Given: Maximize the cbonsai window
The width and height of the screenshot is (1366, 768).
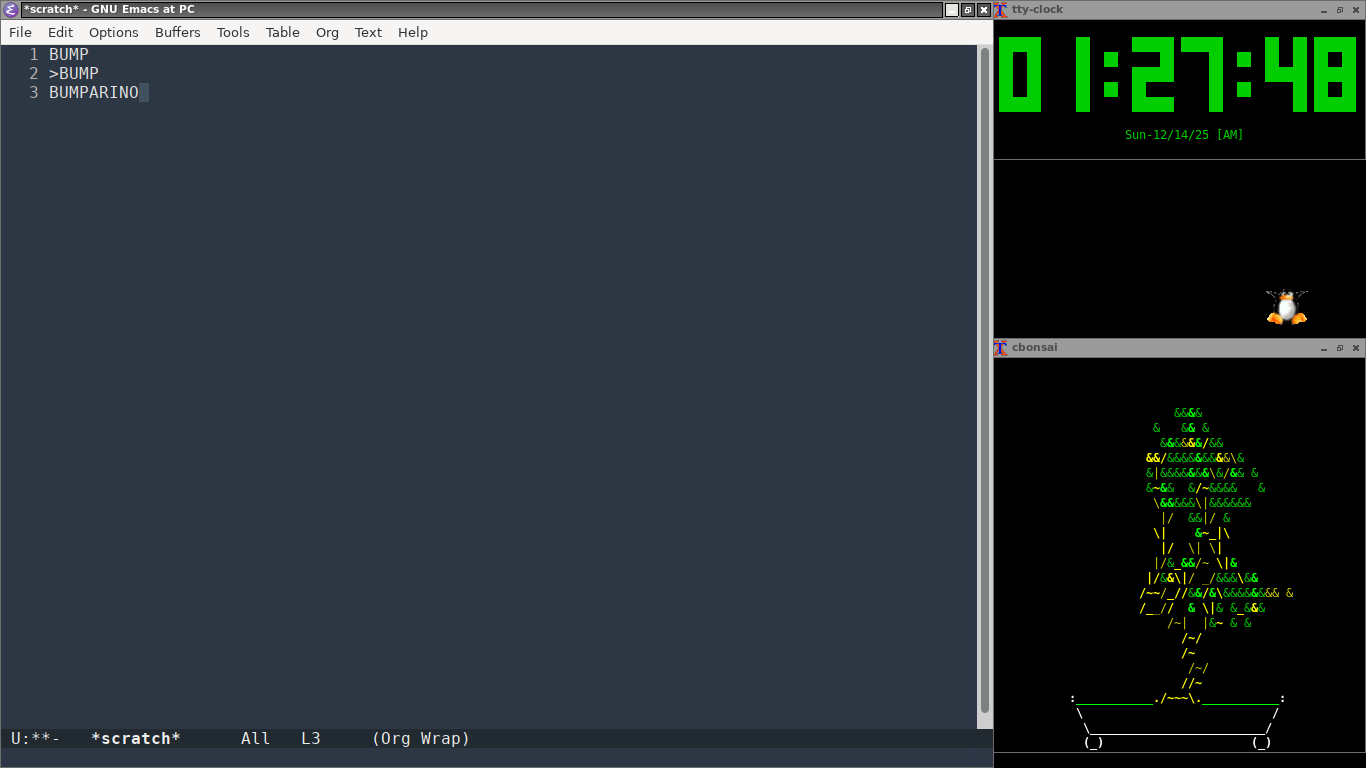Looking at the screenshot, I should tap(1340, 348).
